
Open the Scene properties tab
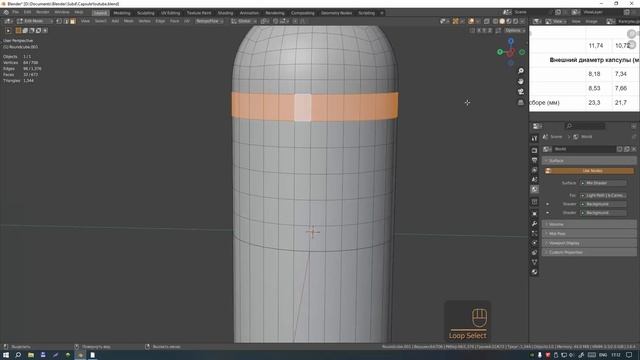tap(534, 180)
